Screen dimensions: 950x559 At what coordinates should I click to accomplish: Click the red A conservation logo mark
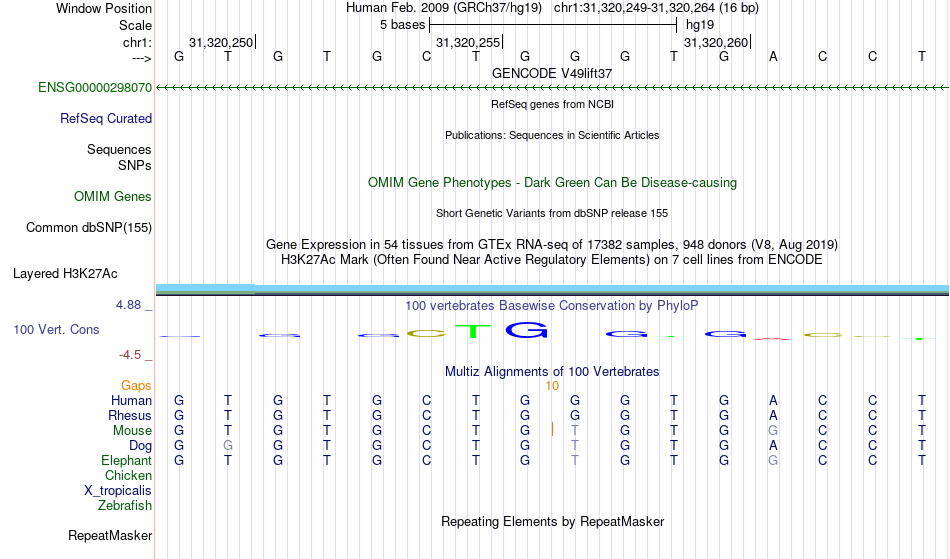pos(772,339)
